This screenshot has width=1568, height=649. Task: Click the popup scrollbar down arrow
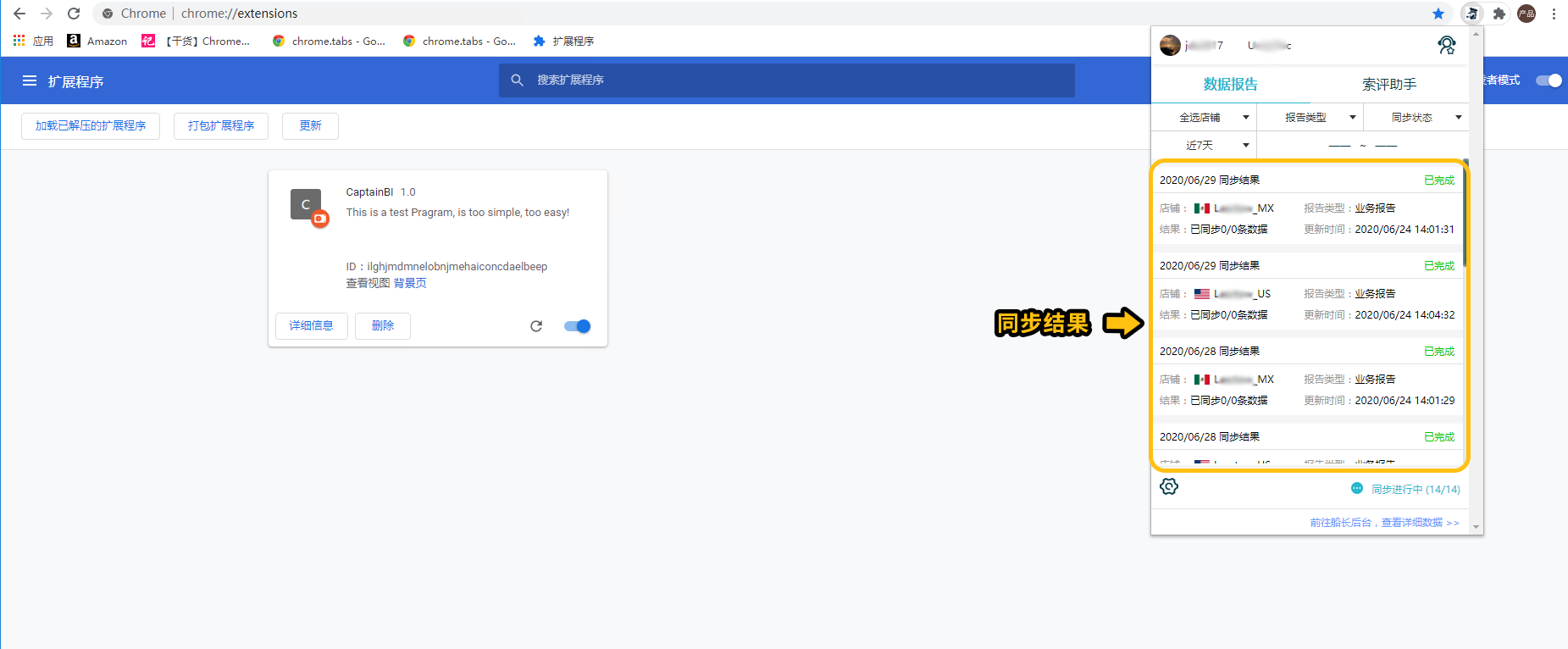tap(1477, 527)
